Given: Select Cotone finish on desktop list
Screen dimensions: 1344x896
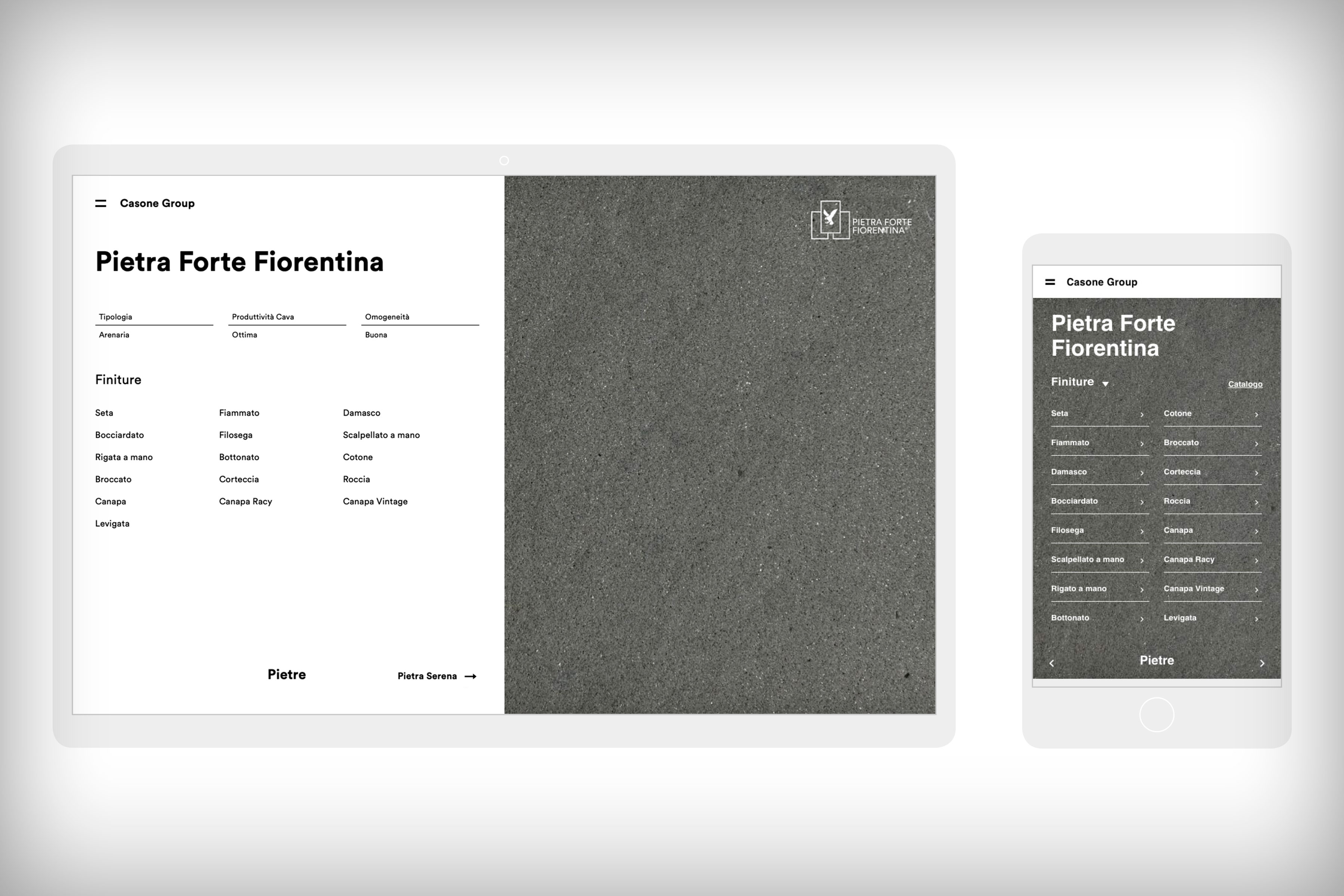Looking at the screenshot, I should [x=358, y=457].
